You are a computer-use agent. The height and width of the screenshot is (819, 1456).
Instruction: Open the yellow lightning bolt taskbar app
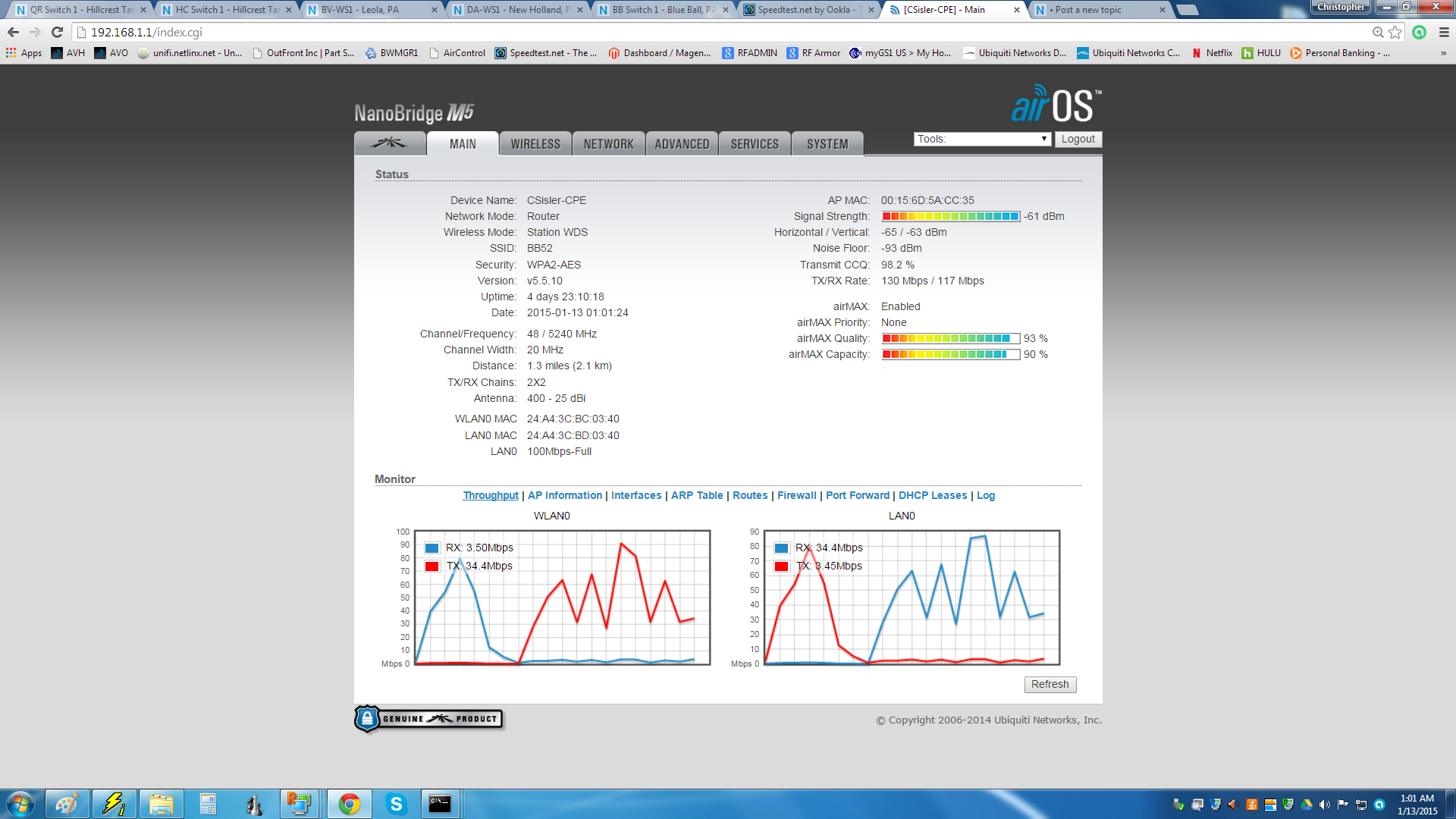[114, 804]
